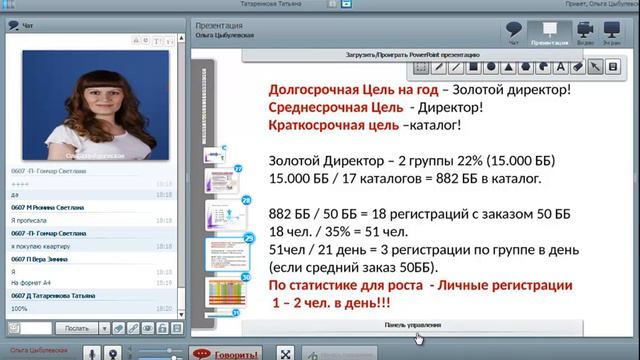Viewport: 640px width, 360px height.
Task: Select the hexagon shape tool
Action: (526, 67)
